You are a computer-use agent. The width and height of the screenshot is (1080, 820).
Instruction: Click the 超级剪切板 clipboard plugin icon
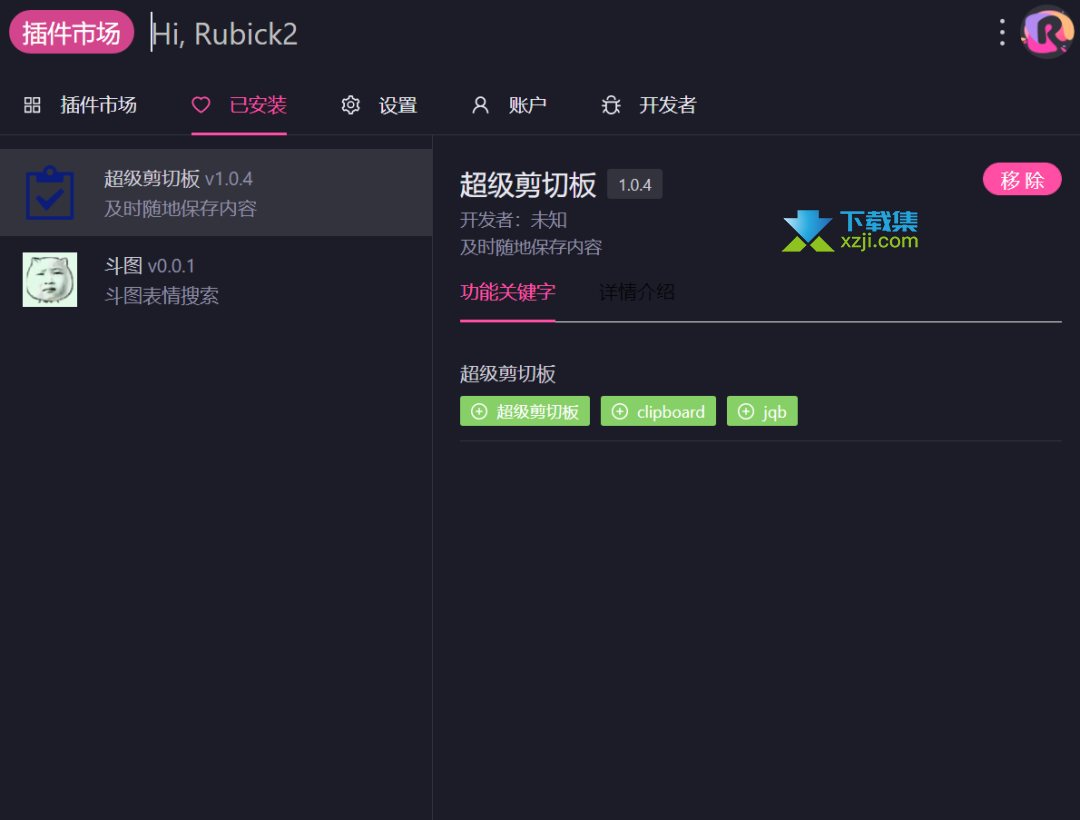point(49,191)
